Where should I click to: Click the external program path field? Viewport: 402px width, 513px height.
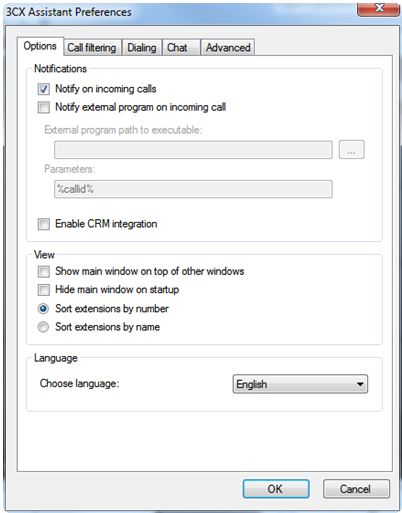click(193, 150)
